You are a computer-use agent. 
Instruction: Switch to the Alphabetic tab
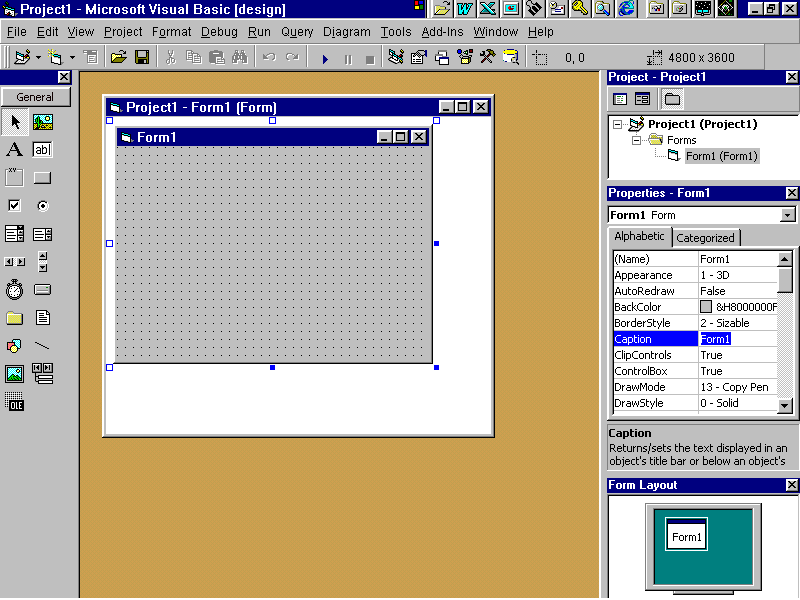click(639, 236)
